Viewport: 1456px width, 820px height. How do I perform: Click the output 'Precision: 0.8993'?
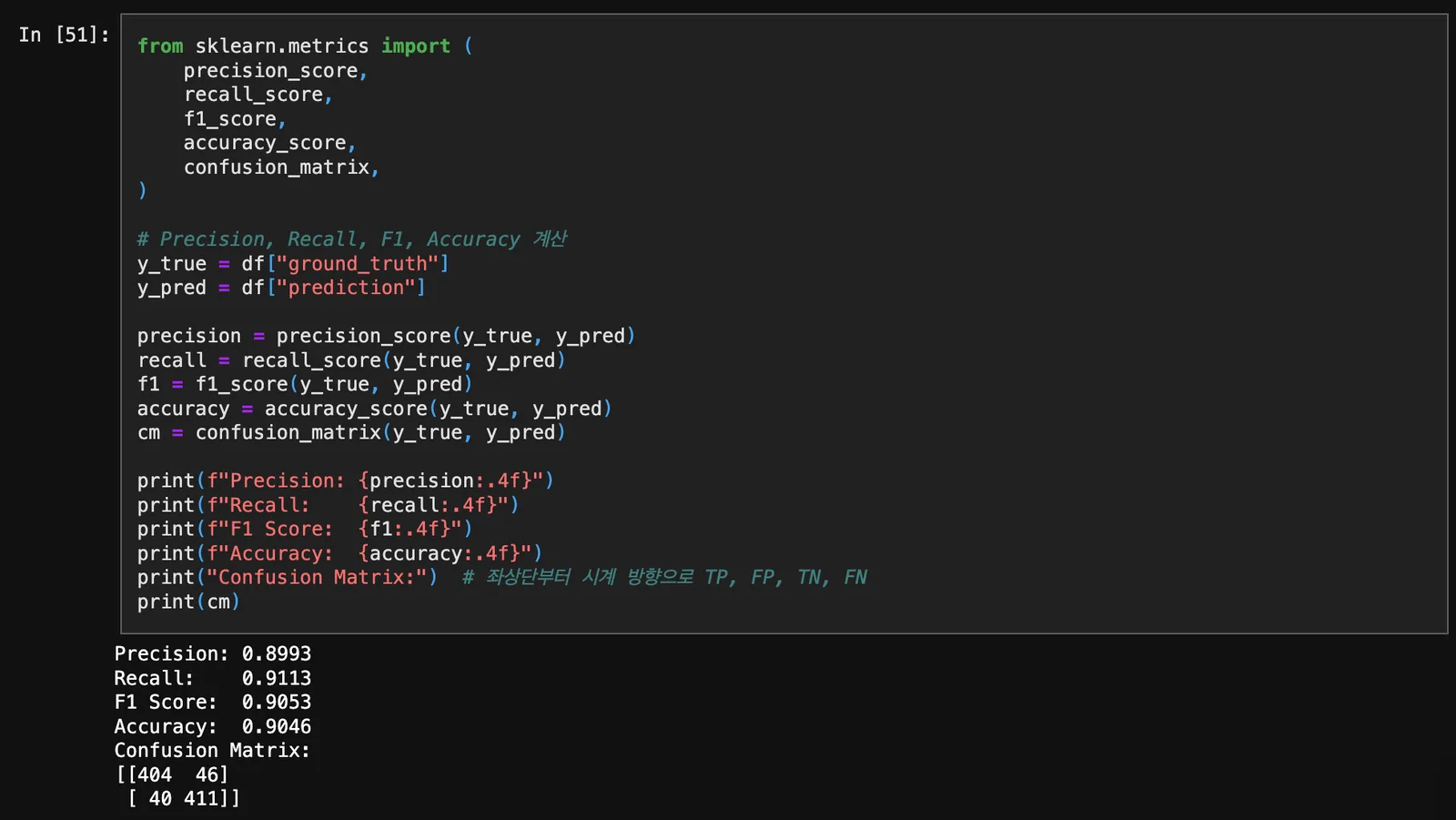click(213, 653)
